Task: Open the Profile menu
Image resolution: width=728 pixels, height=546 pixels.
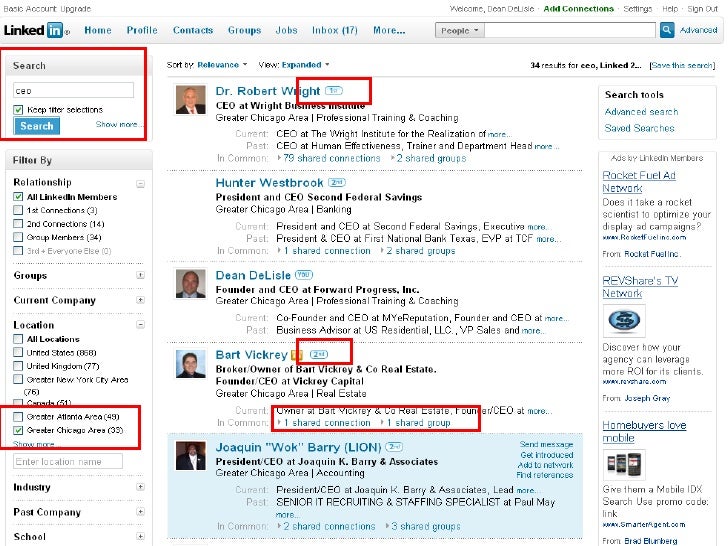Action: [142, 30]
